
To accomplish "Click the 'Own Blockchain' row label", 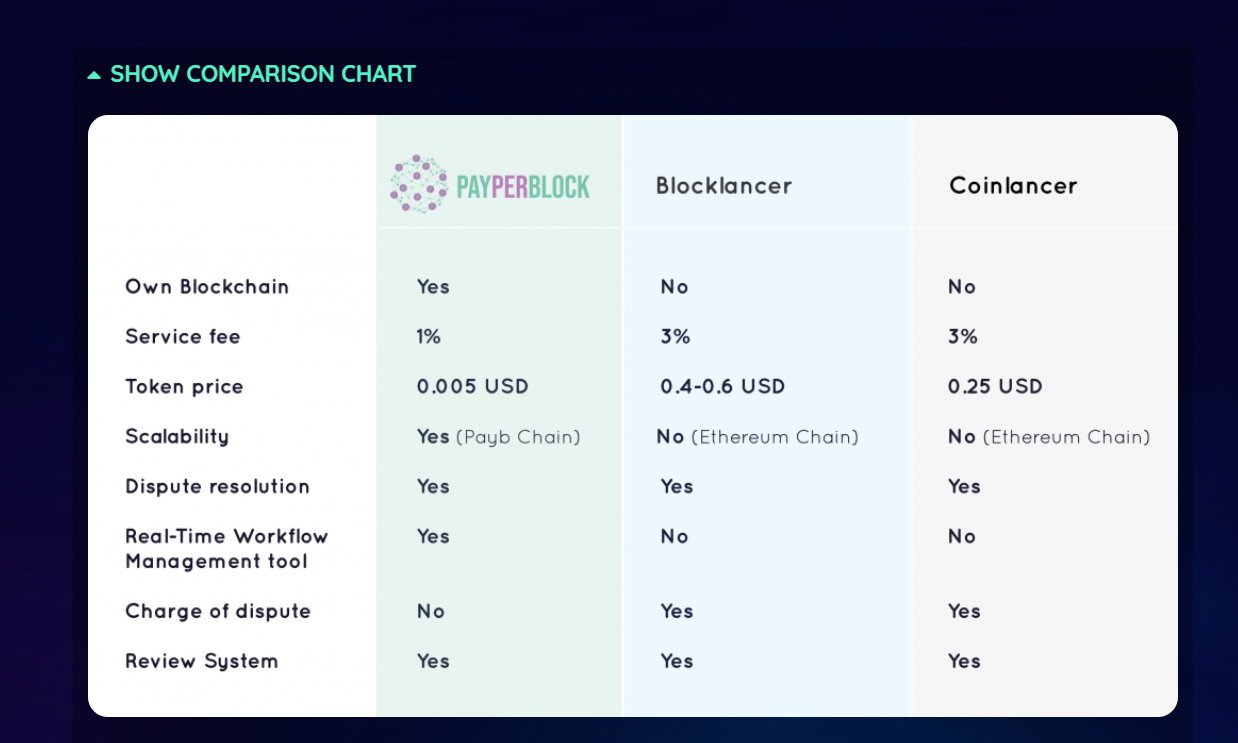I will point(207,287).
